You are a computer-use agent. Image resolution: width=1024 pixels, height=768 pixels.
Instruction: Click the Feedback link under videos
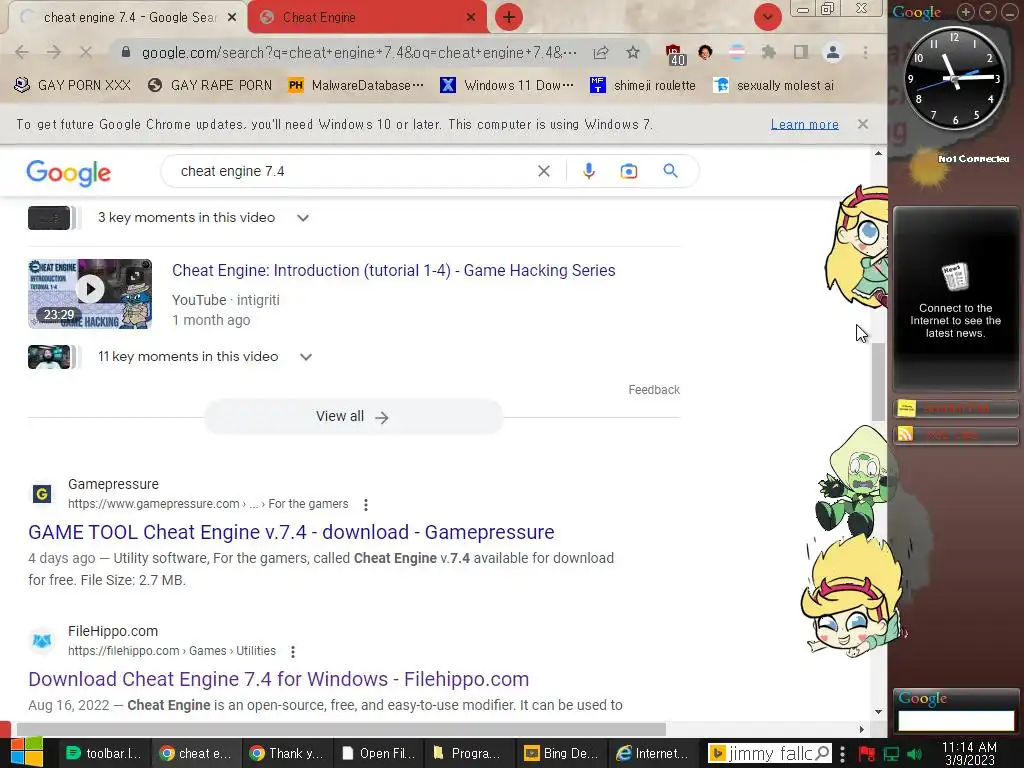point(654,390)
